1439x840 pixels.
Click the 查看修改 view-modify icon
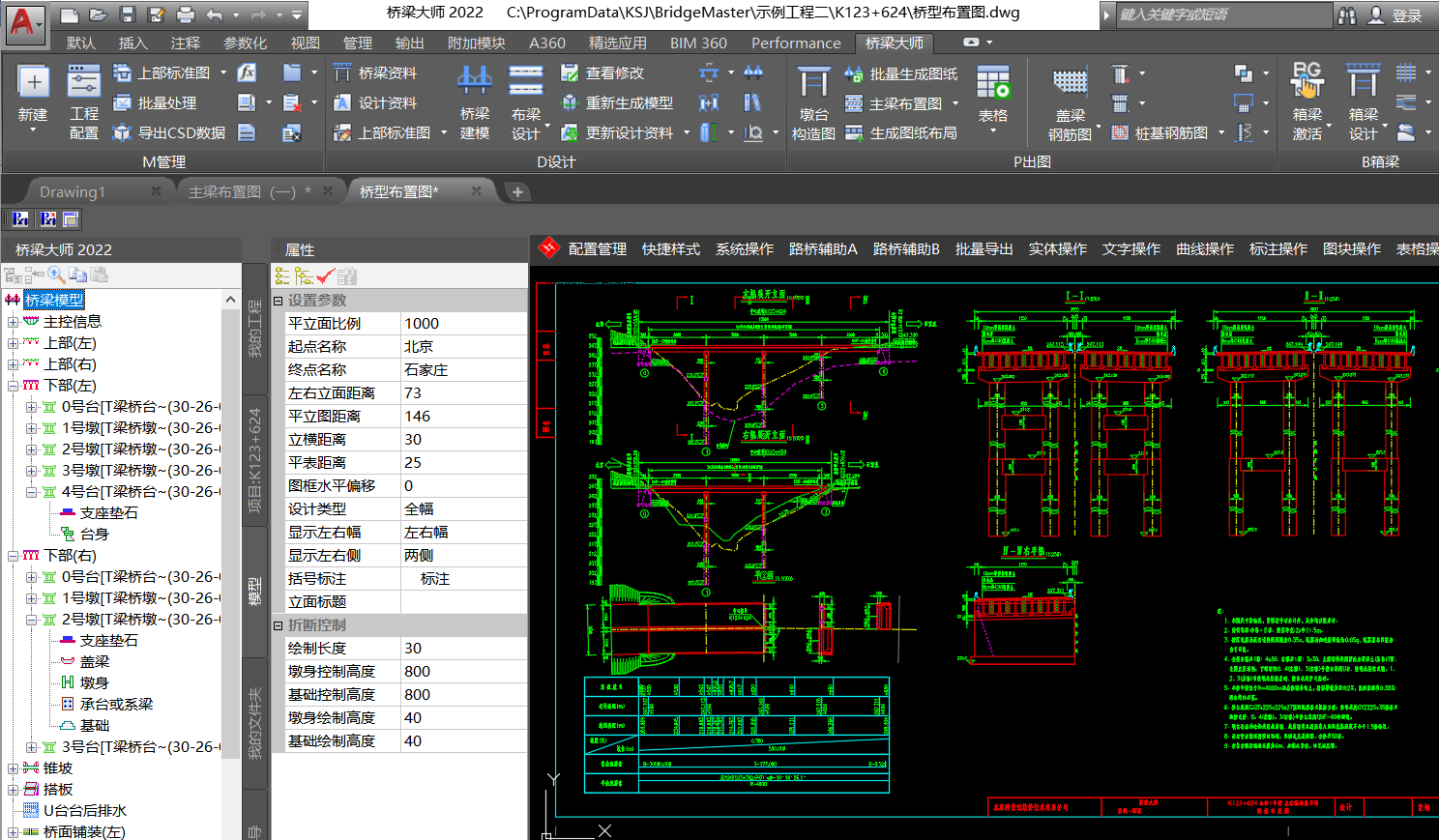click(570, 73)
